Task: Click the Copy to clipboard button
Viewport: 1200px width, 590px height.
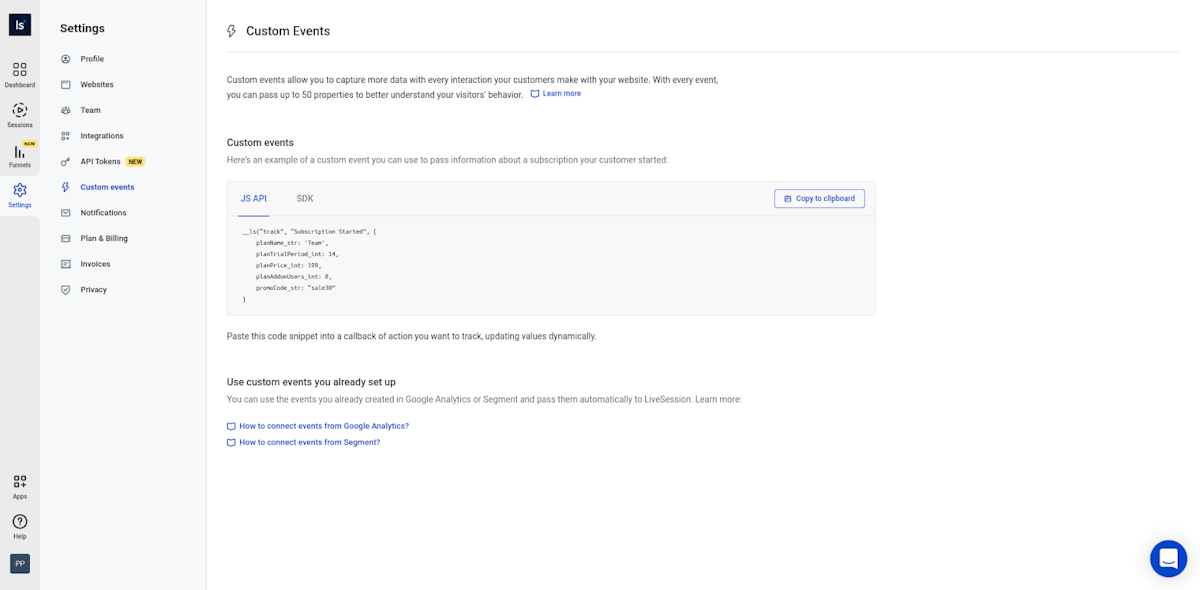Action: tap(819, 199)
